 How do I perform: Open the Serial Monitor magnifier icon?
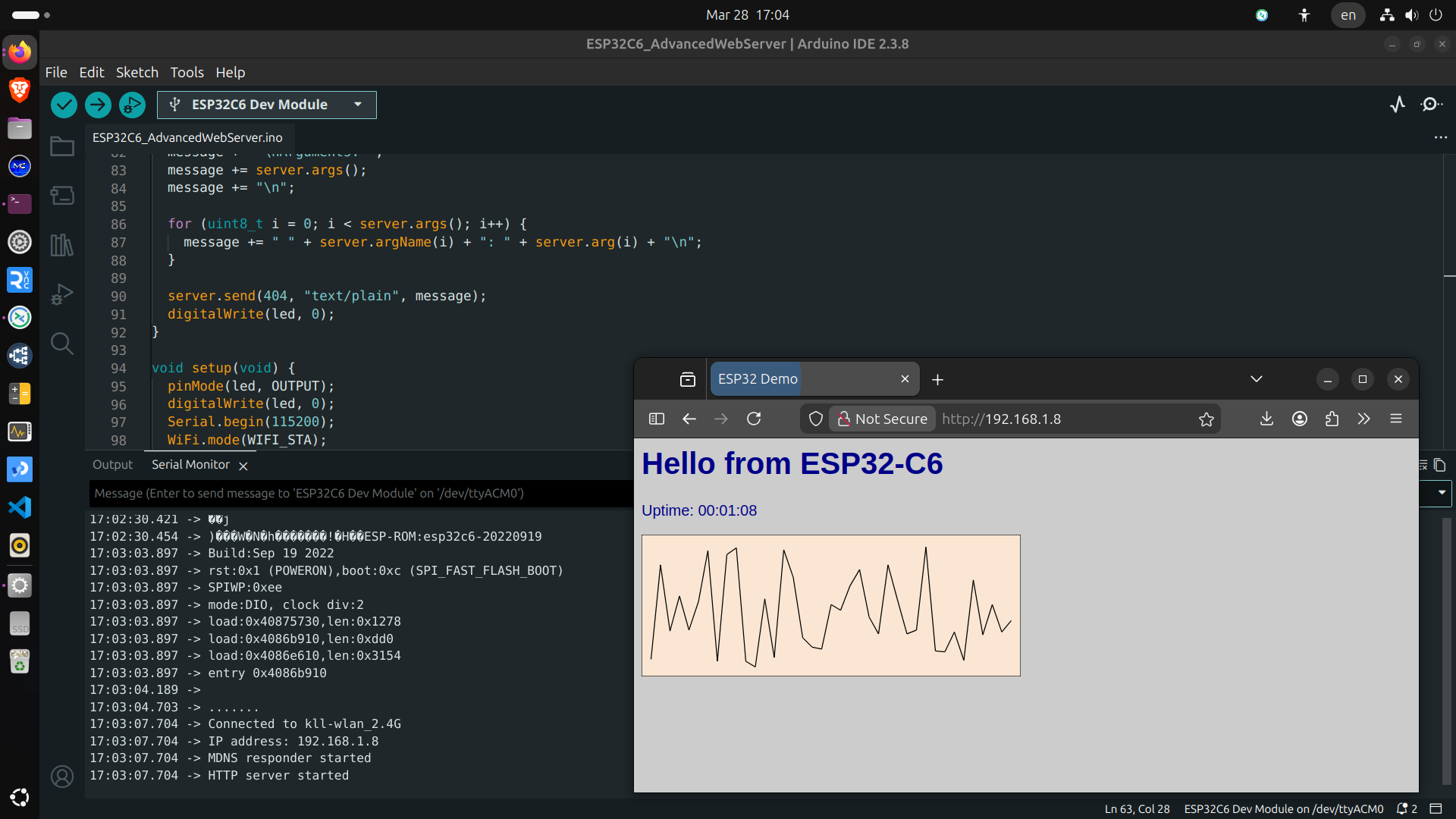[1431, 105]
